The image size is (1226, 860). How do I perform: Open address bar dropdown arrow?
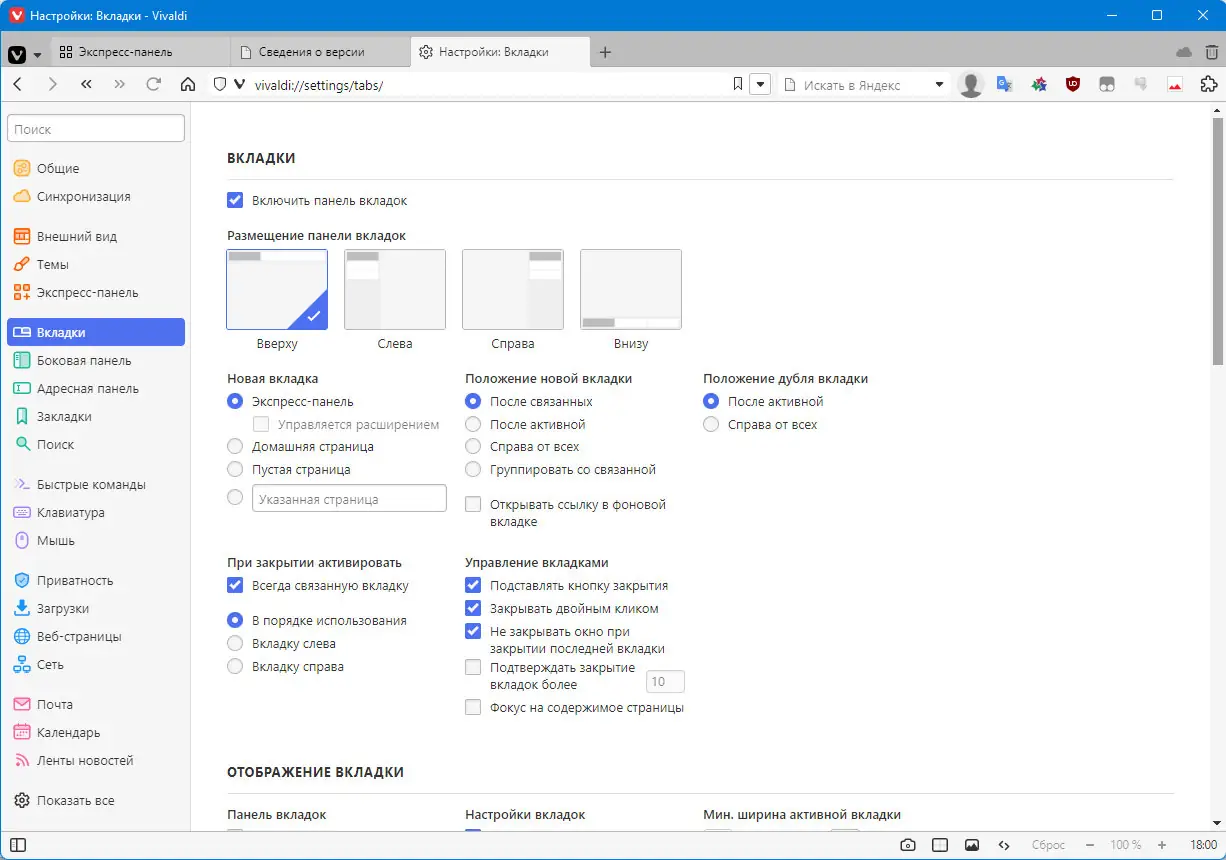760,85
